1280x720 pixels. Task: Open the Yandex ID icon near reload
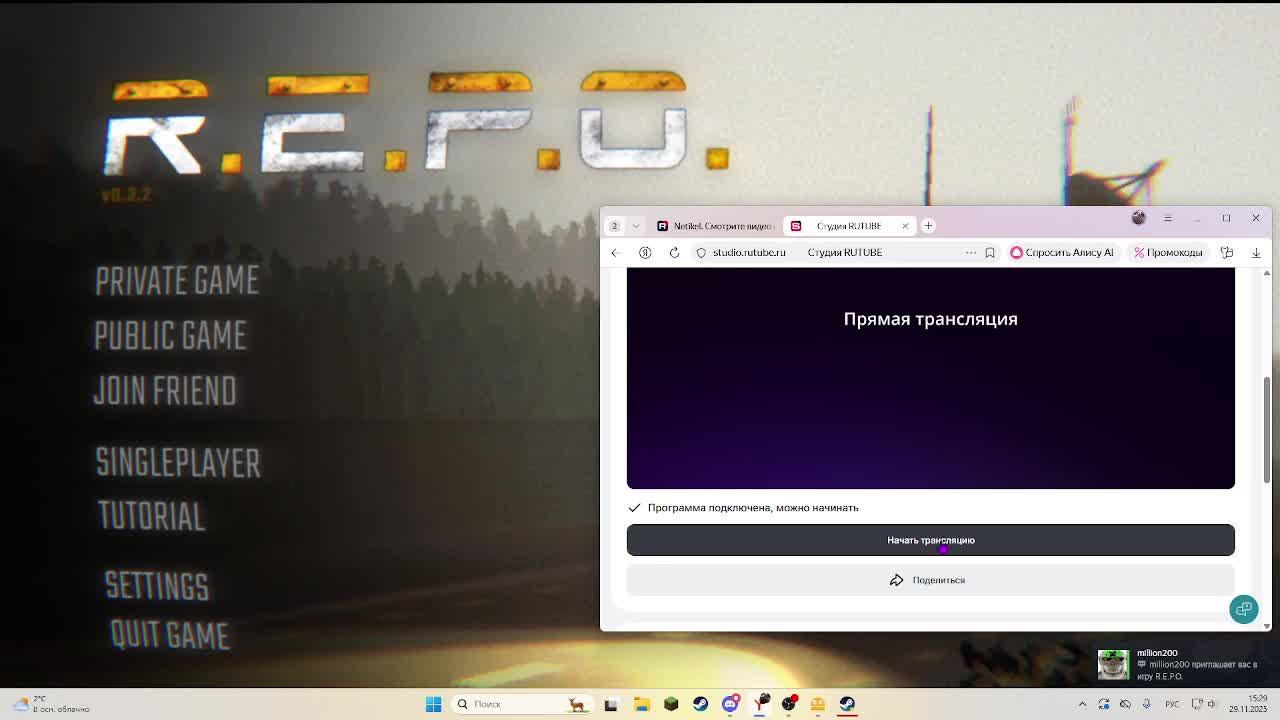(645, 252)
